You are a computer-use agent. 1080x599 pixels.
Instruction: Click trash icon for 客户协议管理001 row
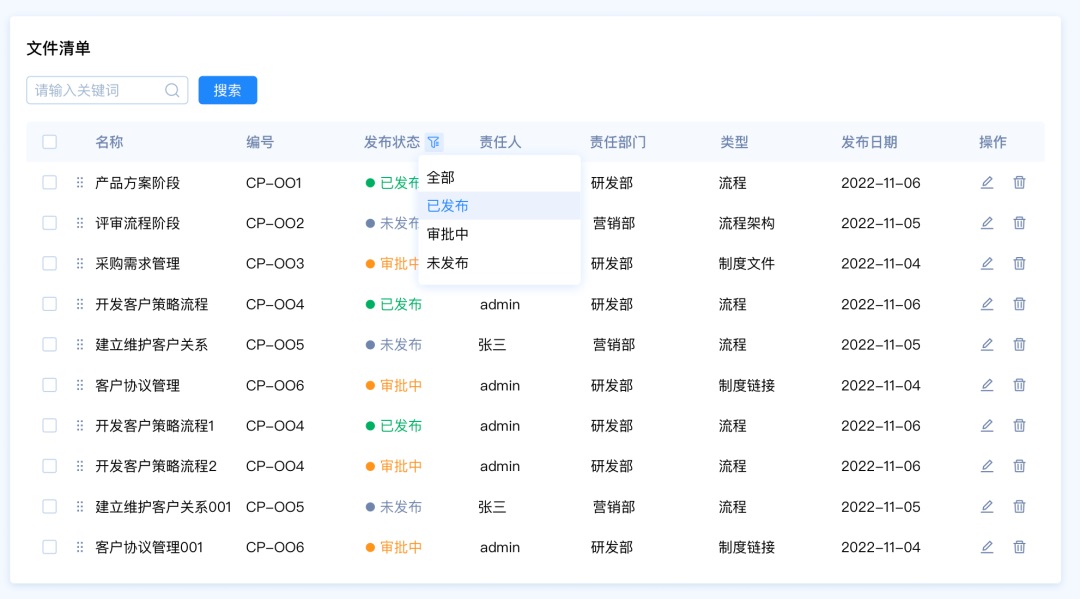tap(1019, 547)
